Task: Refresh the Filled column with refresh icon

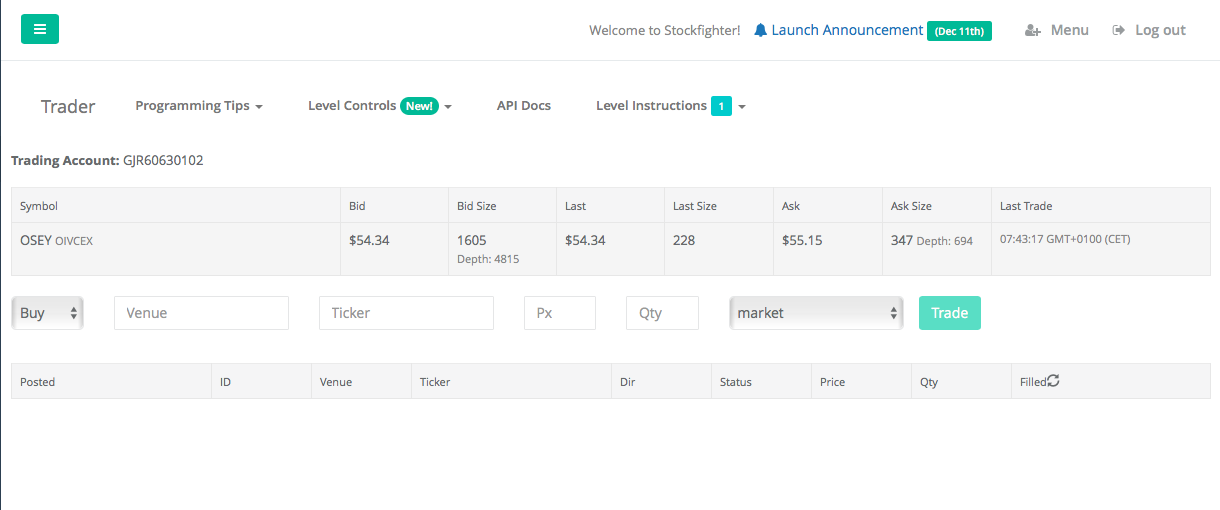Action: 1053,381
